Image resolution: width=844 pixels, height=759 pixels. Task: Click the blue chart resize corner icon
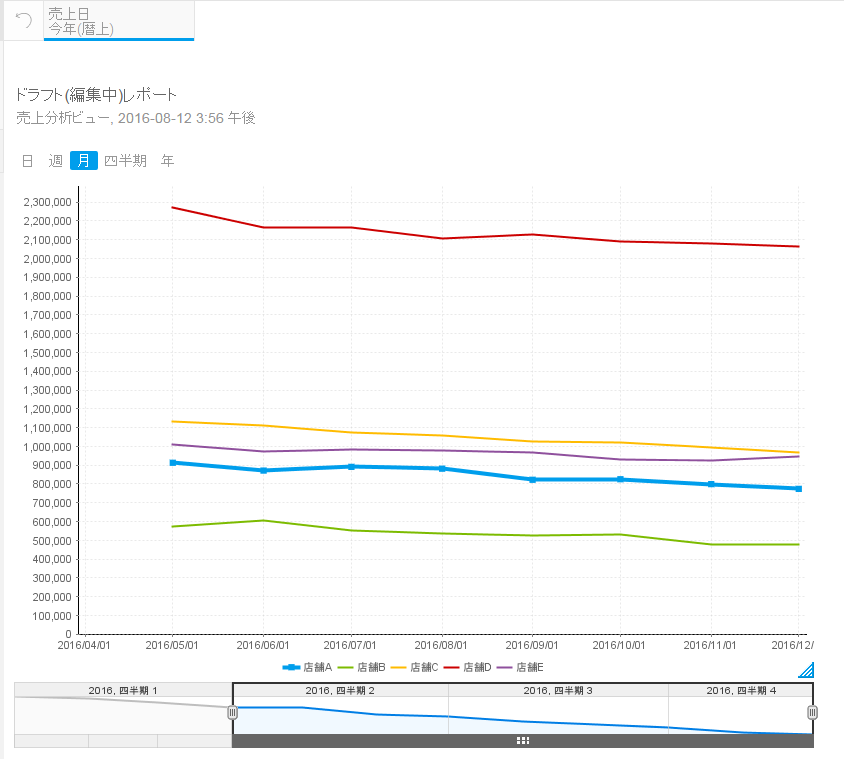[806, 670]
